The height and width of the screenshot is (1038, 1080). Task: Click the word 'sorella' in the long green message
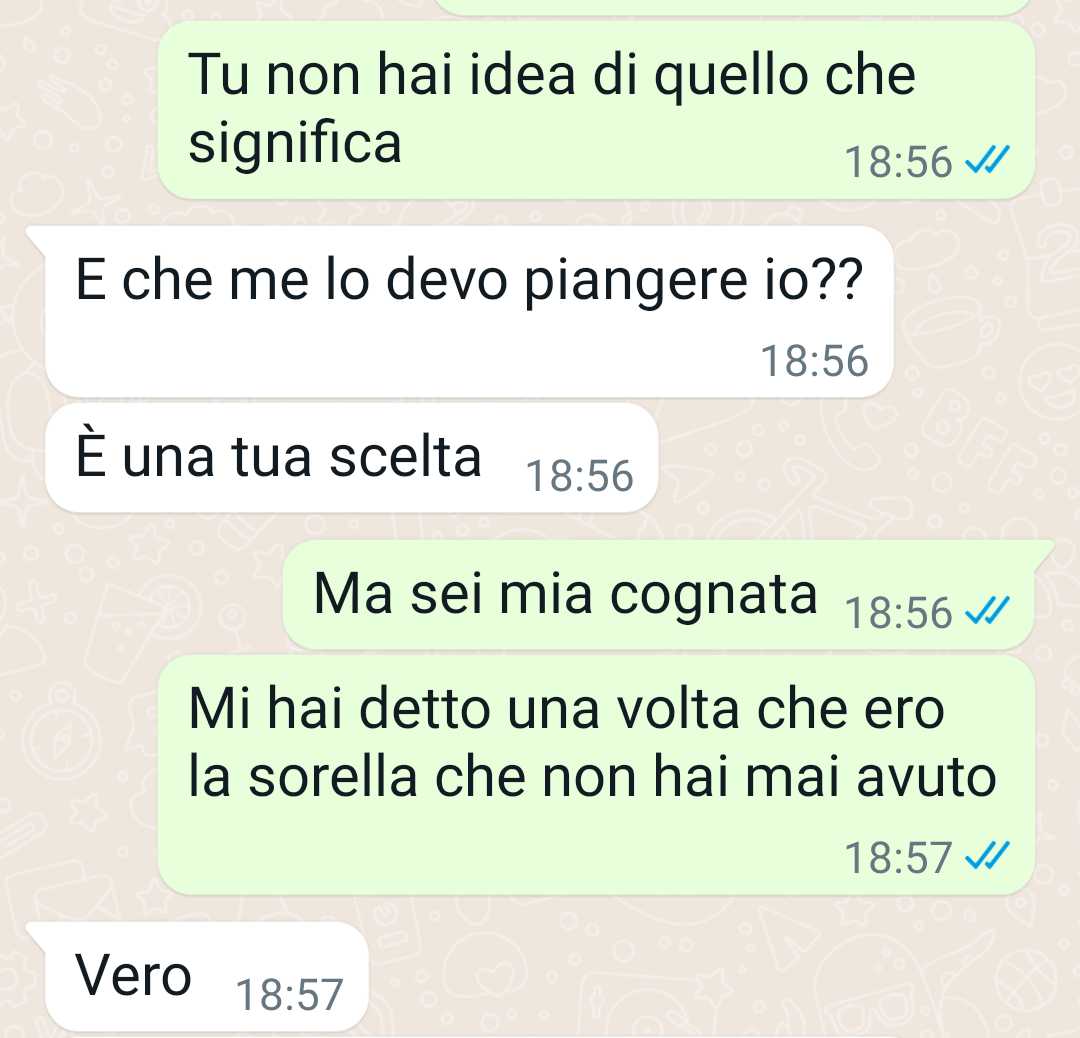[333, 777]
